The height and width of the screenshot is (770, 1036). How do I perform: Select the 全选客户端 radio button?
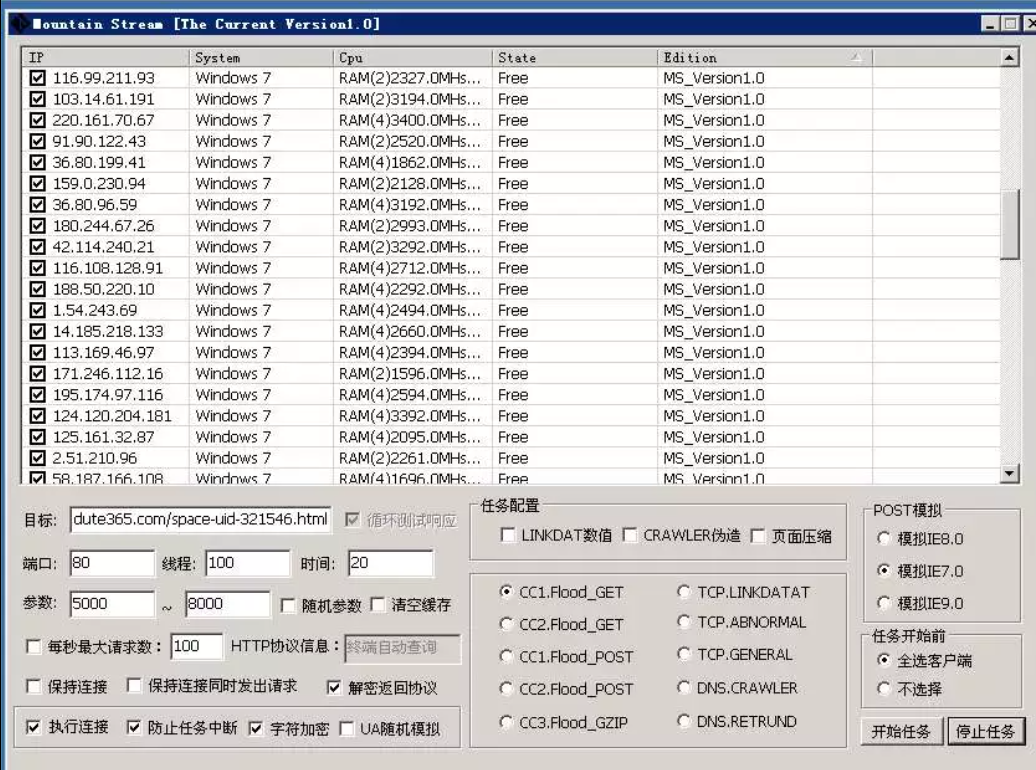(x=883, y=660)
